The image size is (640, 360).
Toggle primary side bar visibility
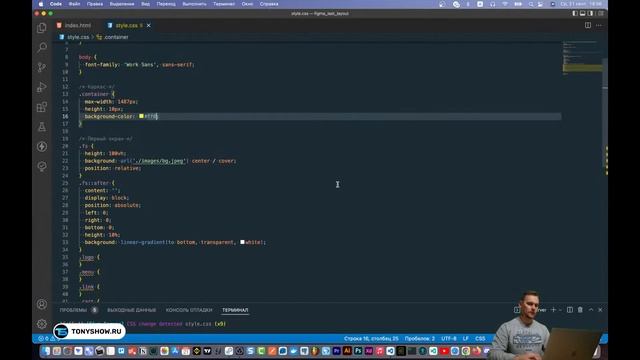coord(575,13)
